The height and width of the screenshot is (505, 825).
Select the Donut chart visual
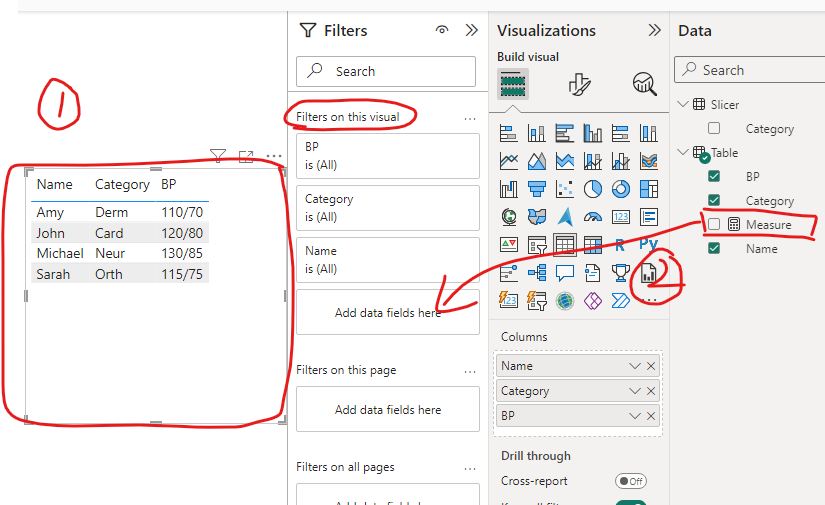621,189
